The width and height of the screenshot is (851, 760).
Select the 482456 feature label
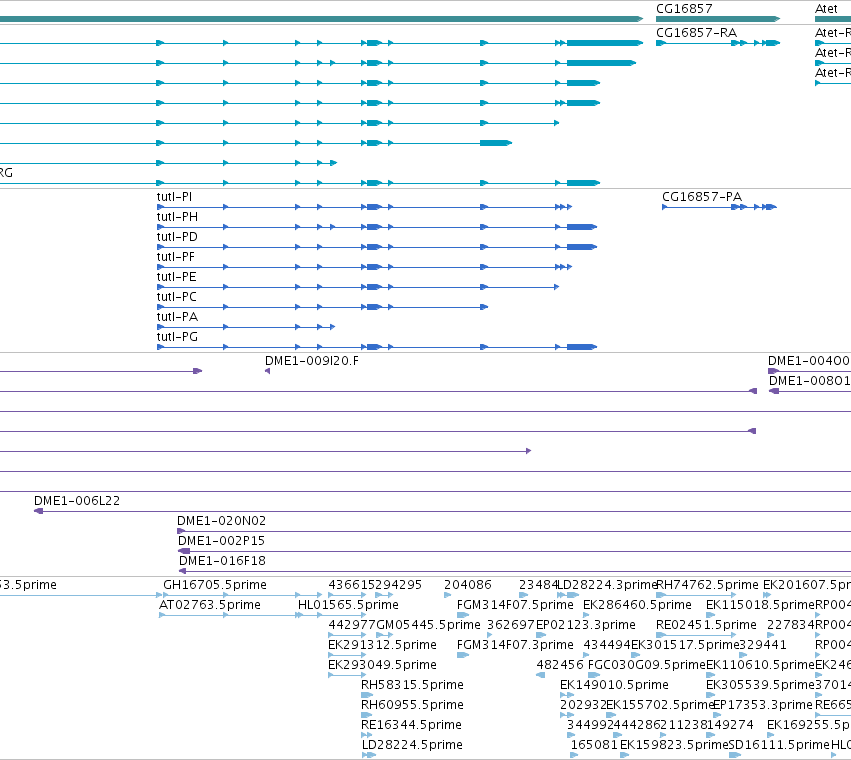click(x=560, y=664)
